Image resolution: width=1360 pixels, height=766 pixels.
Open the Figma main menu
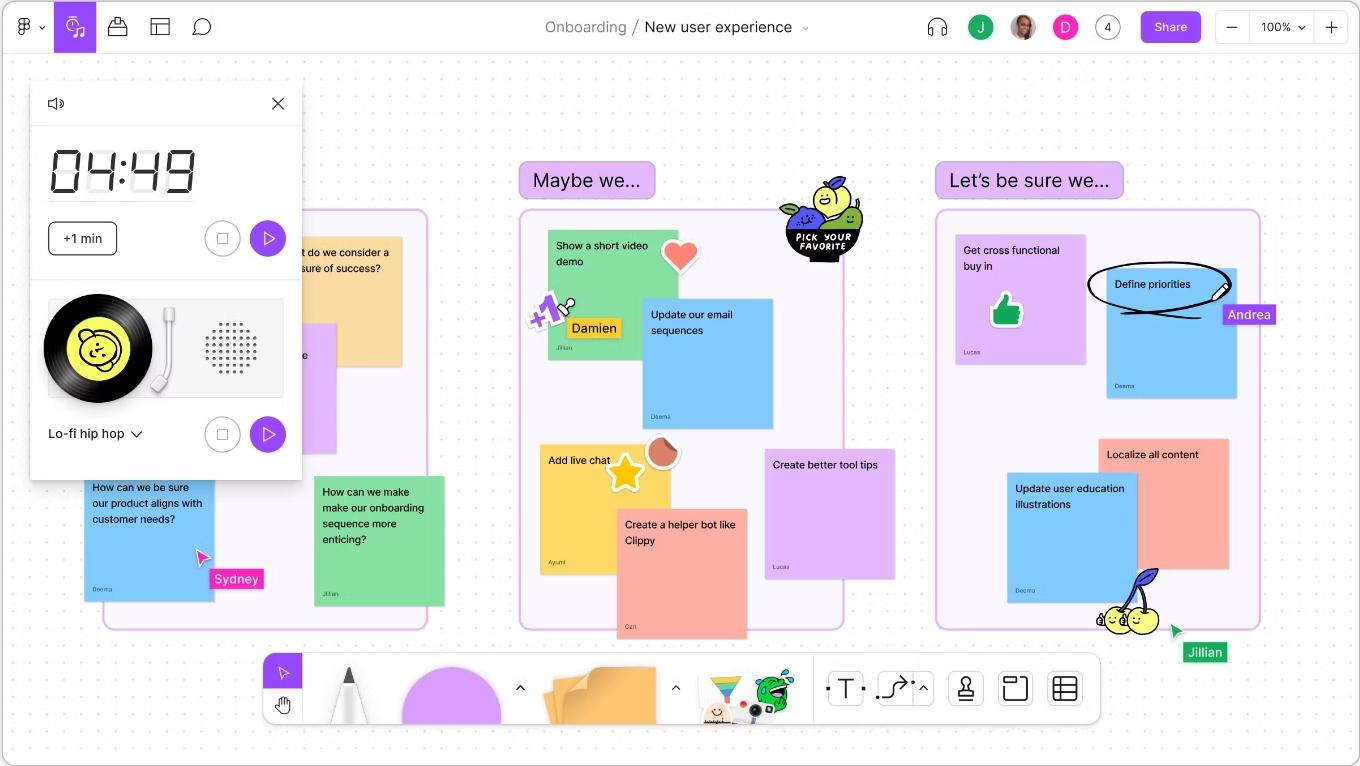pos(30,27)
